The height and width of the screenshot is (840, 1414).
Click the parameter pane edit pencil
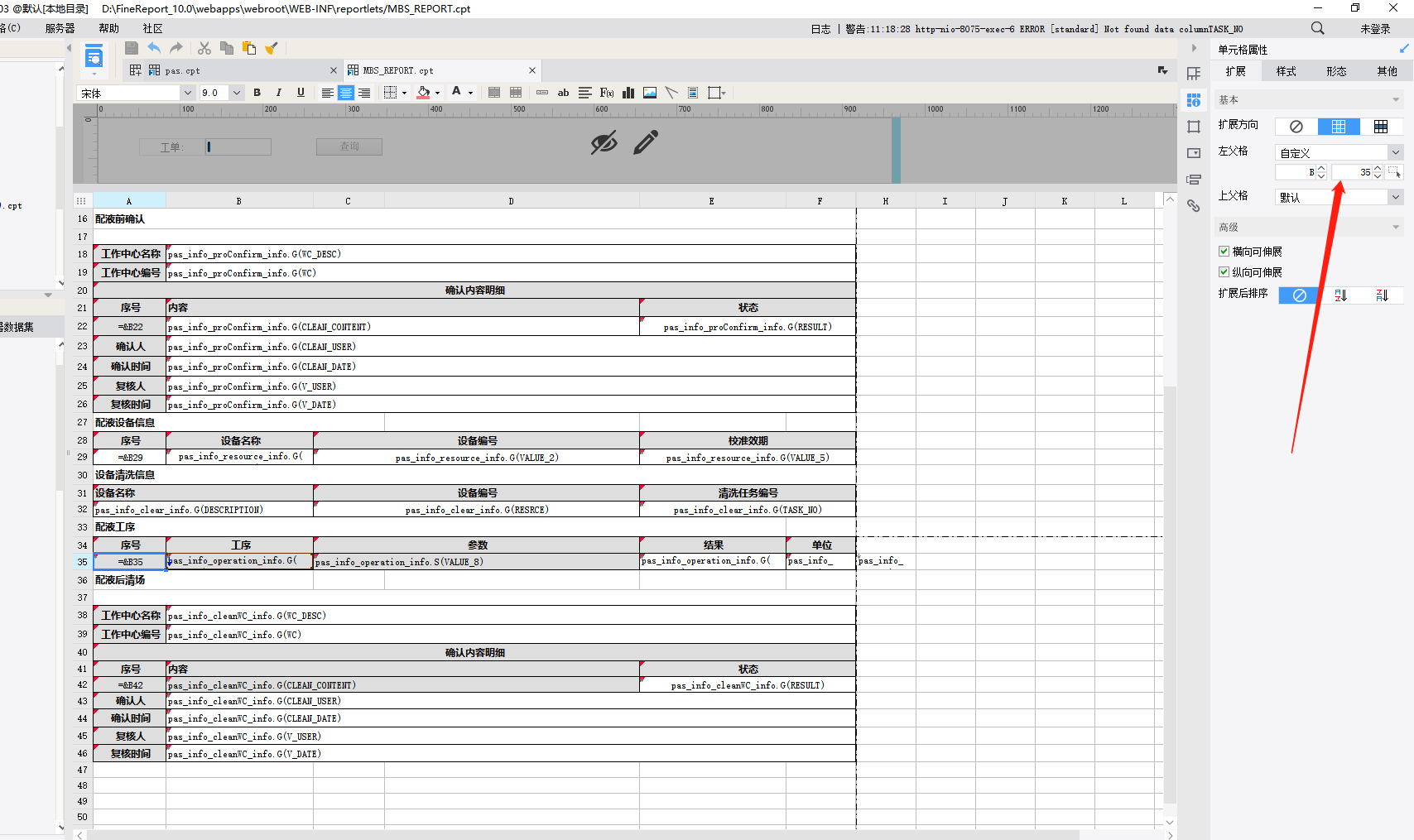click(x=646, y=142)
